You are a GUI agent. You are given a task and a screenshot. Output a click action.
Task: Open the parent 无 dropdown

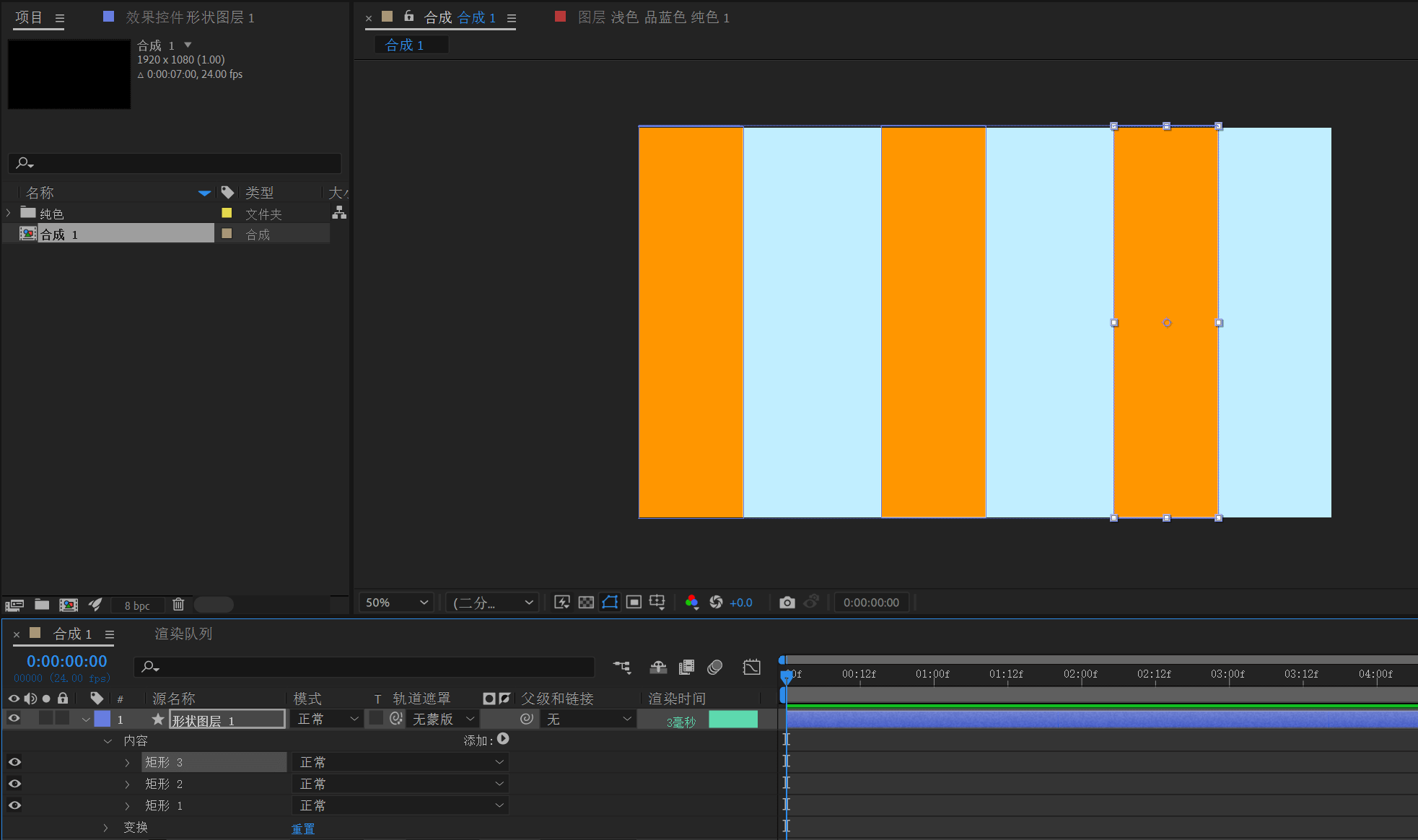(588, 719)
